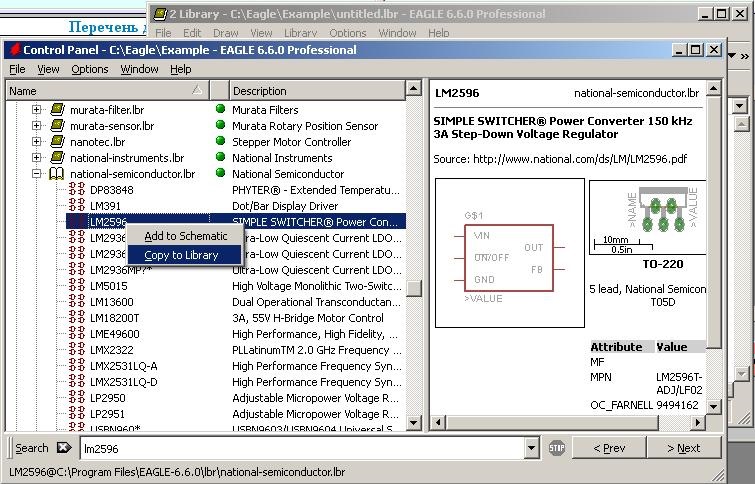Expand the nanotec.lbr tree node

click(37, 141)
